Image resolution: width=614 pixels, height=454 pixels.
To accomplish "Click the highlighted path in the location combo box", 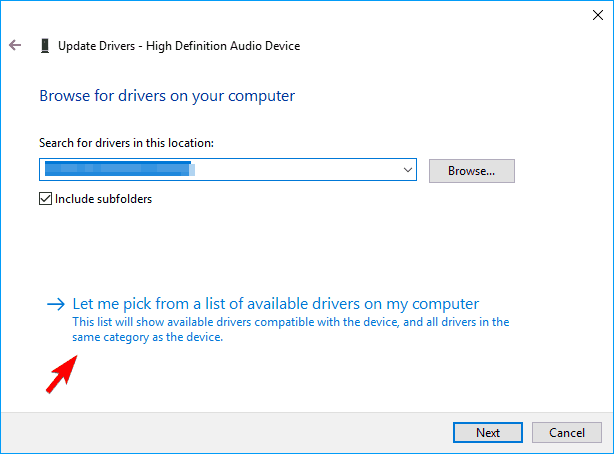I will click(x=118, y=171).
